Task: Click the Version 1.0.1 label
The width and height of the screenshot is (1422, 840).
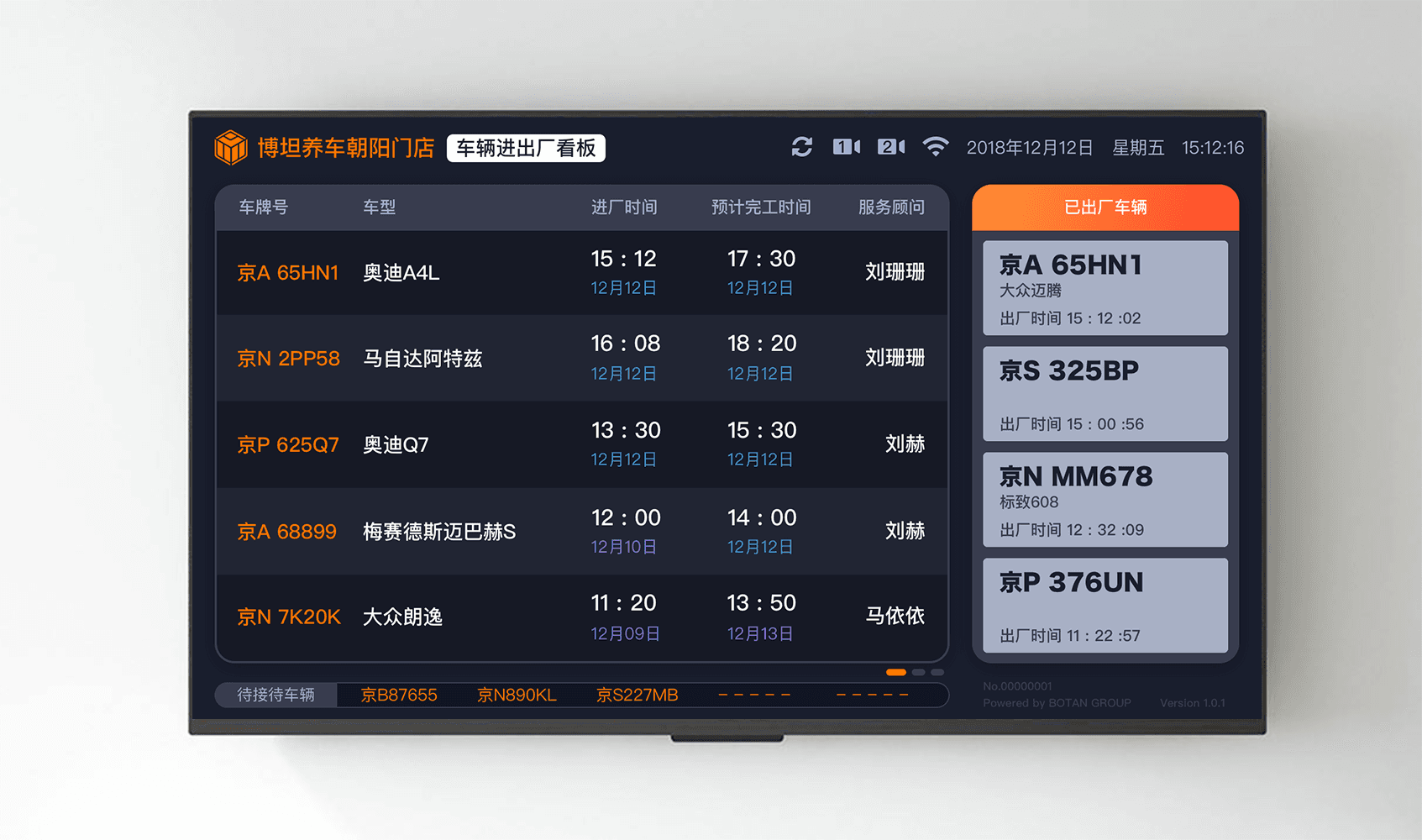Action: [1193, 703]
